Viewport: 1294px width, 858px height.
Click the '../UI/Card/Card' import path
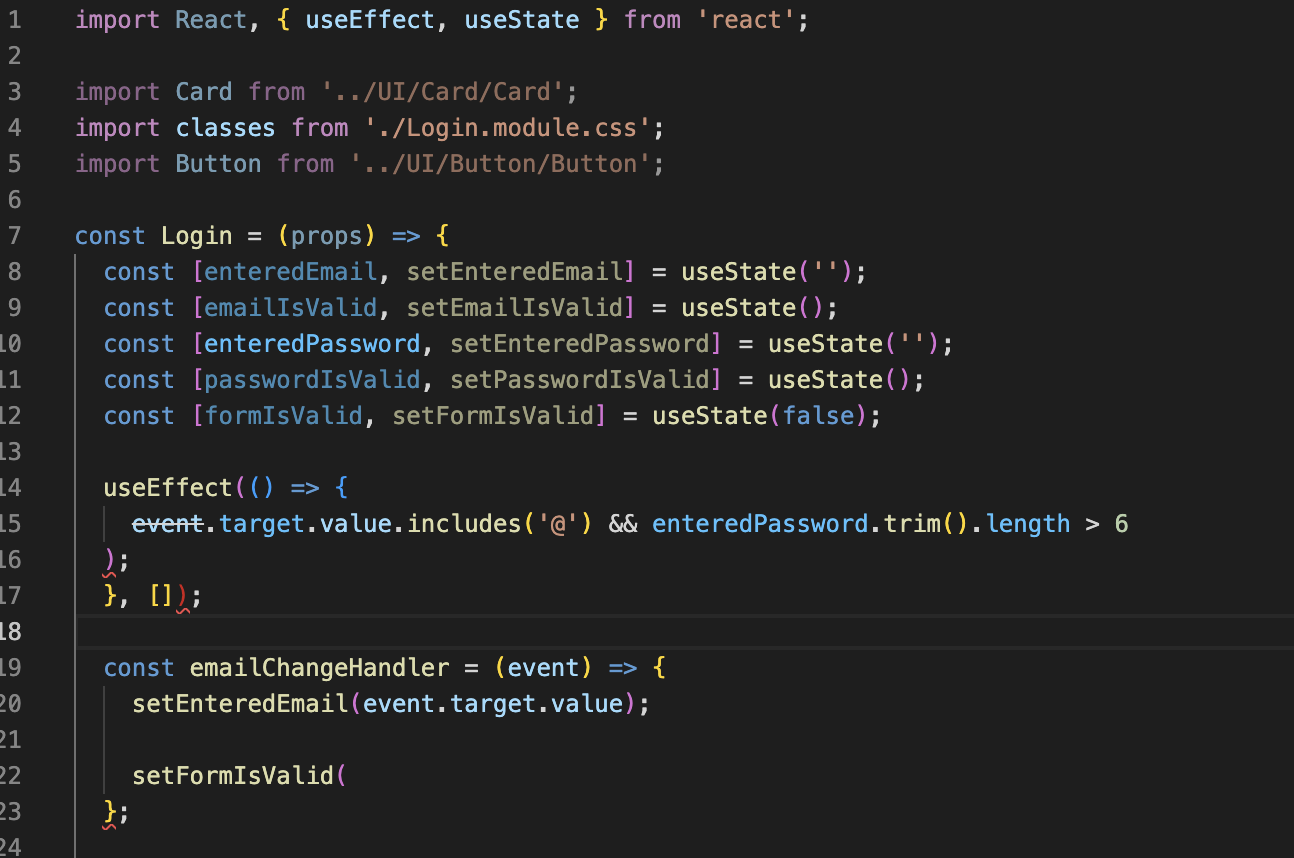click(442, 92)
